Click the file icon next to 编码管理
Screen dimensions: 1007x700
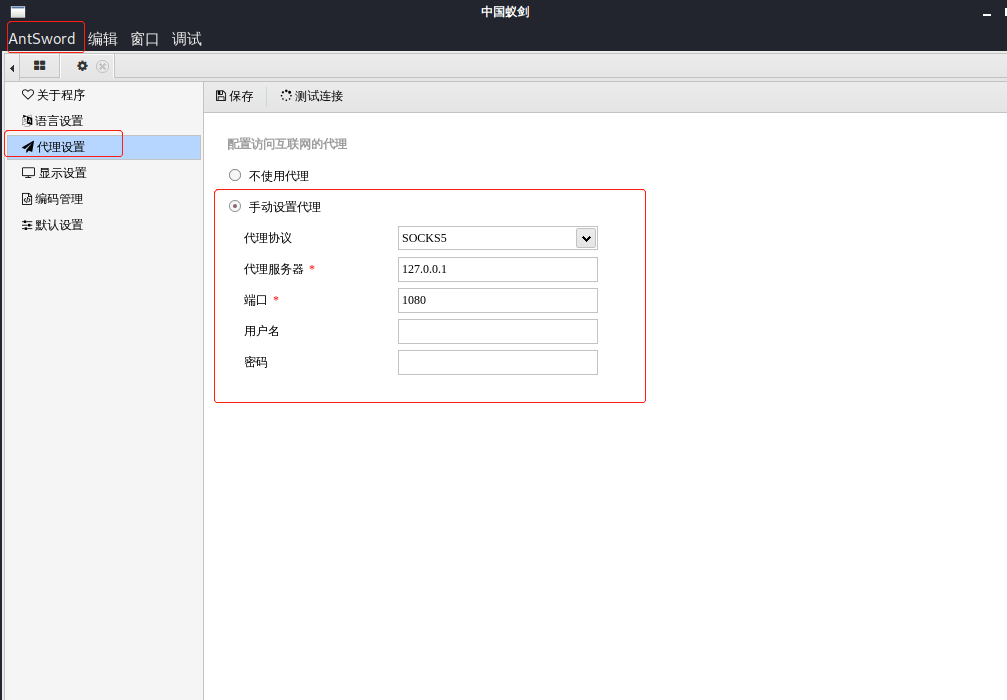(x=27, y=199)
